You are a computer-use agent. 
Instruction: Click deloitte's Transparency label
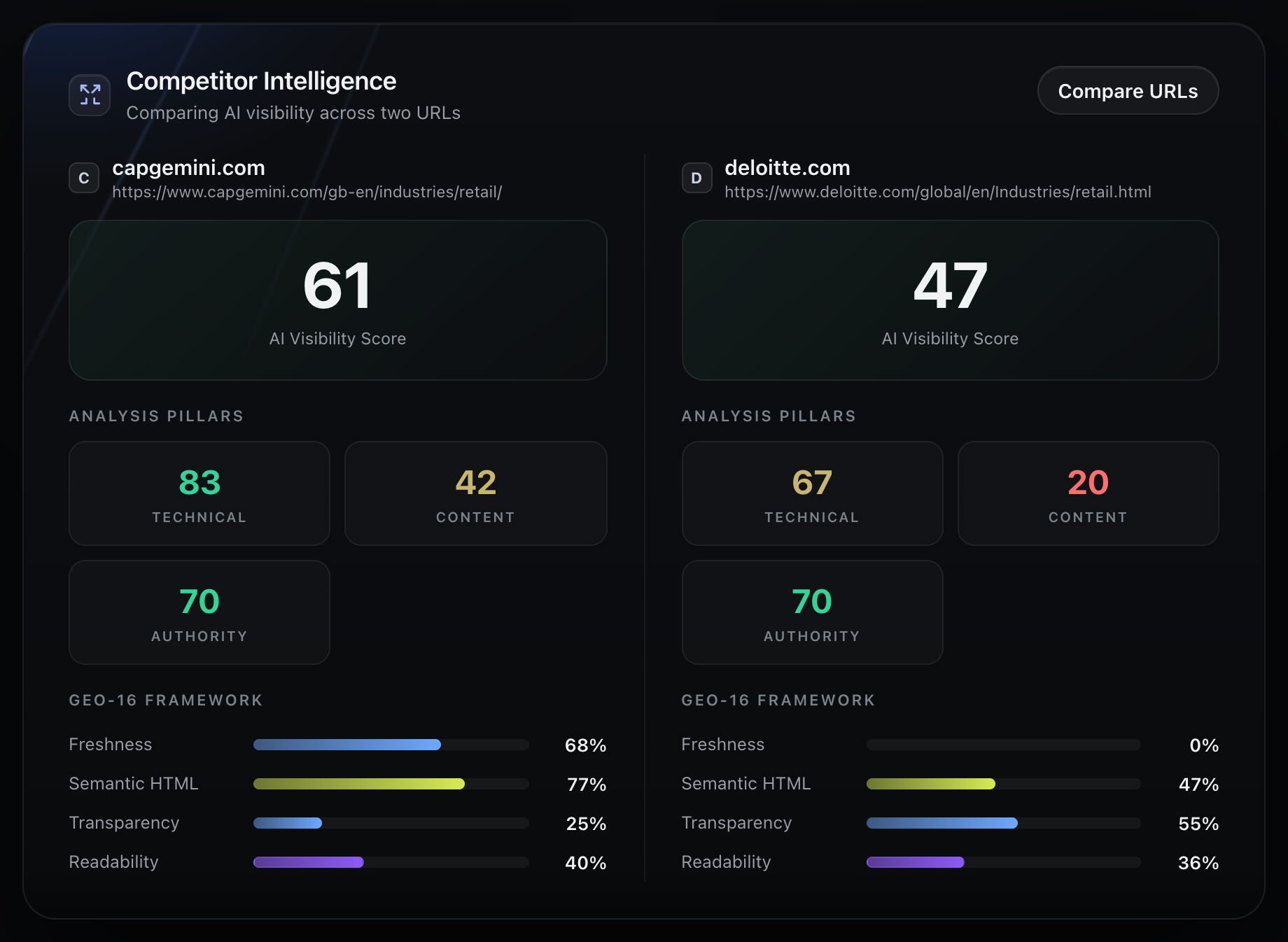736,823
